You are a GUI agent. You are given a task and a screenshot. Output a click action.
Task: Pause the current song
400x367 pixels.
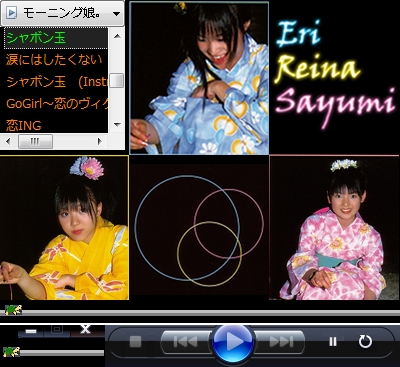tap(333, 342)
